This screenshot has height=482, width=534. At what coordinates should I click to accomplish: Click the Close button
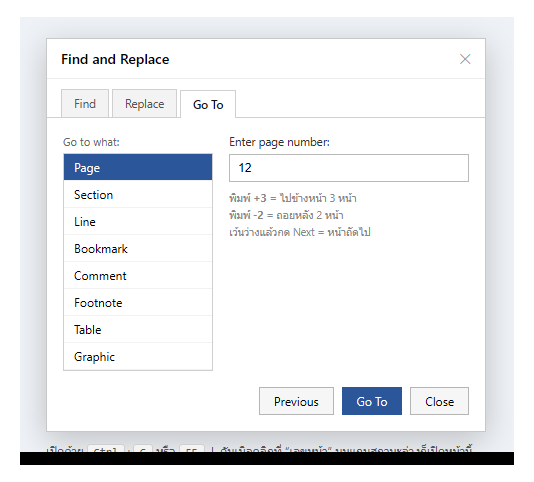[x=439, y=401]
